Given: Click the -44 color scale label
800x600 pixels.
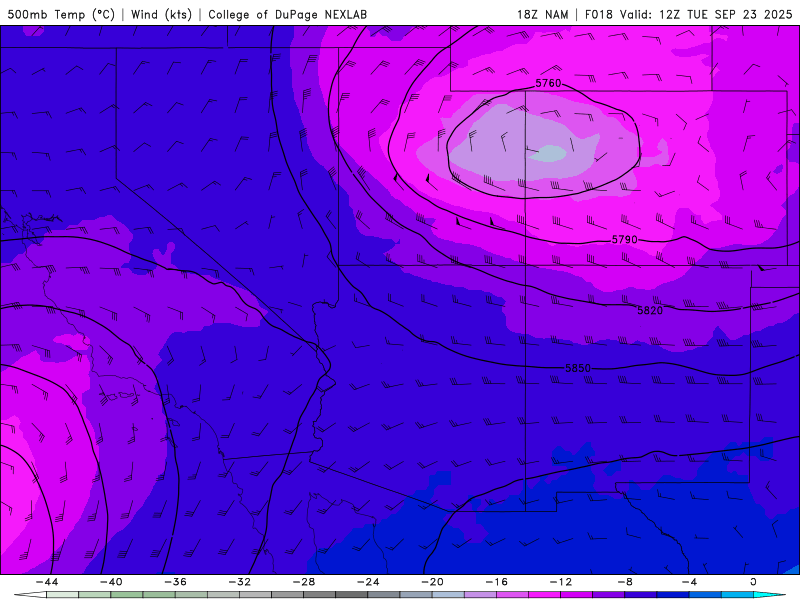Looking at the screenshot, I should tap(47, 582).
